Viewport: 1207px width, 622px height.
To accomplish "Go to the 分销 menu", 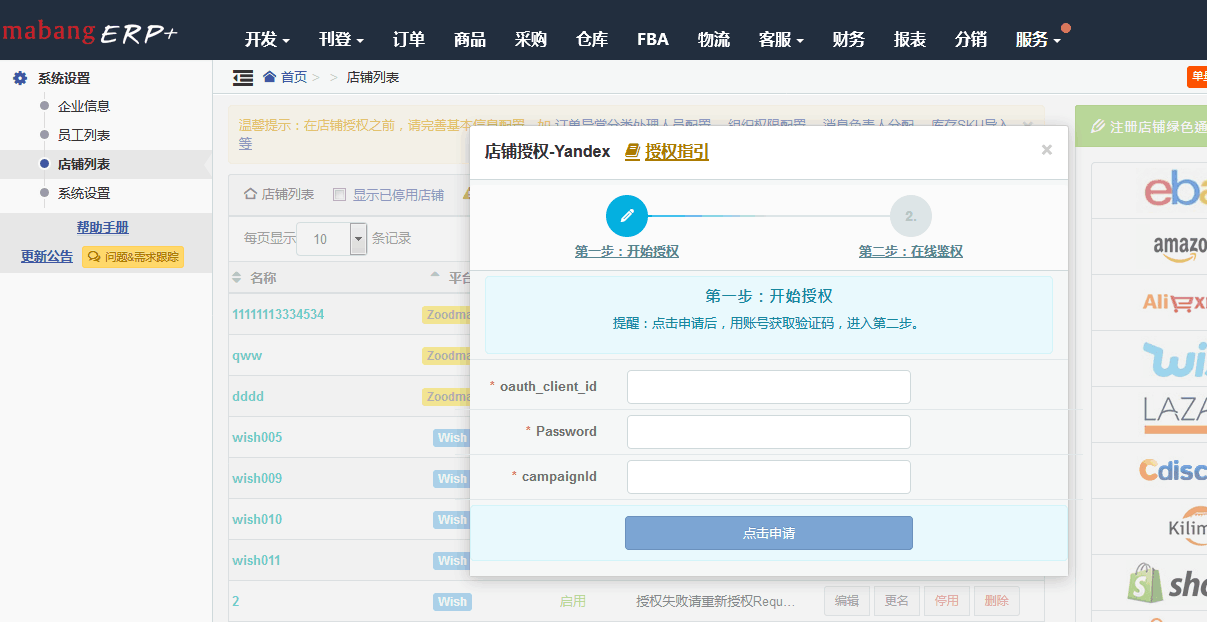I will click(971, 40).
